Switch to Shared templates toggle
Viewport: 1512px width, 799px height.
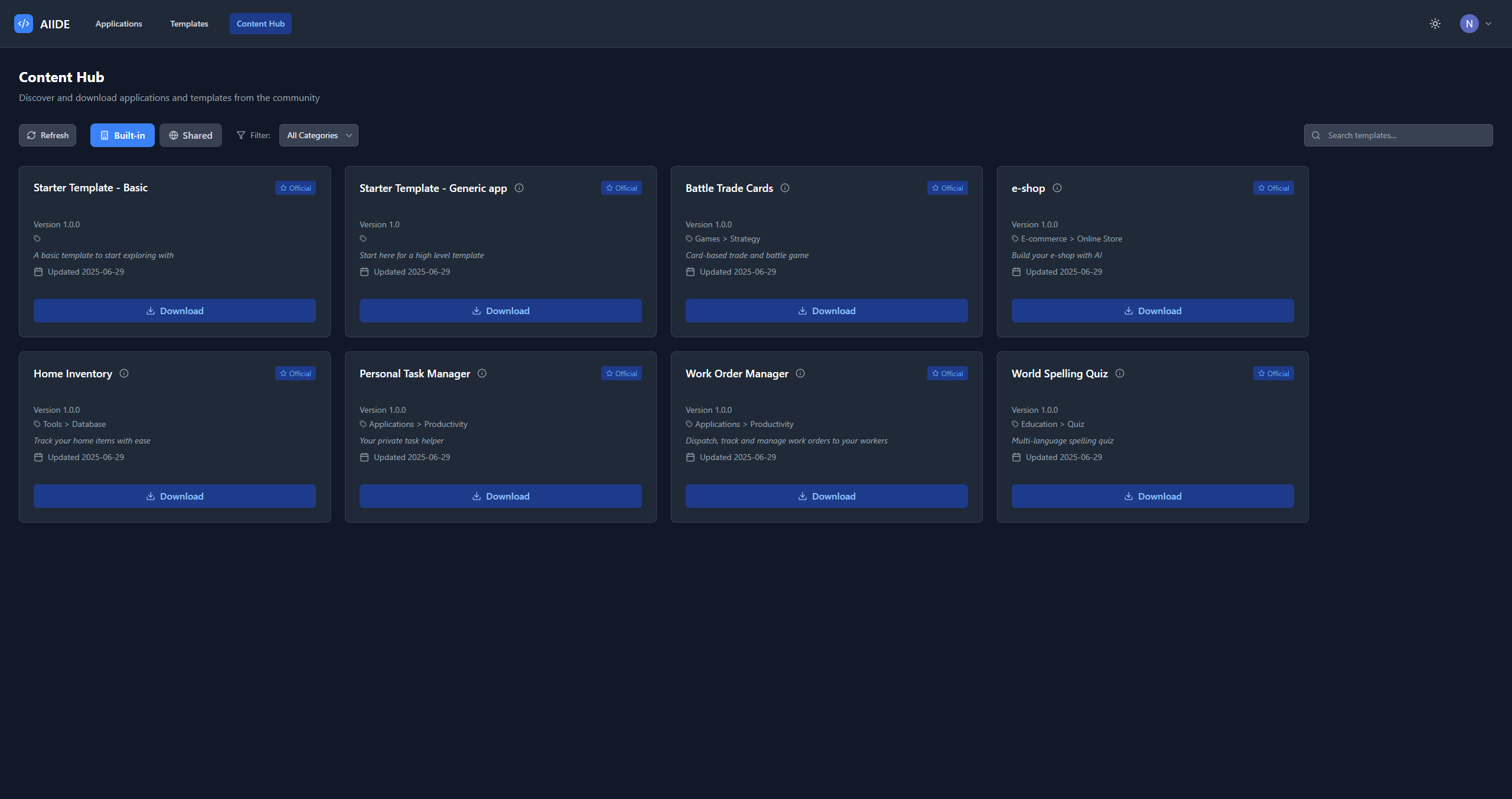click(x=191, y=135)
